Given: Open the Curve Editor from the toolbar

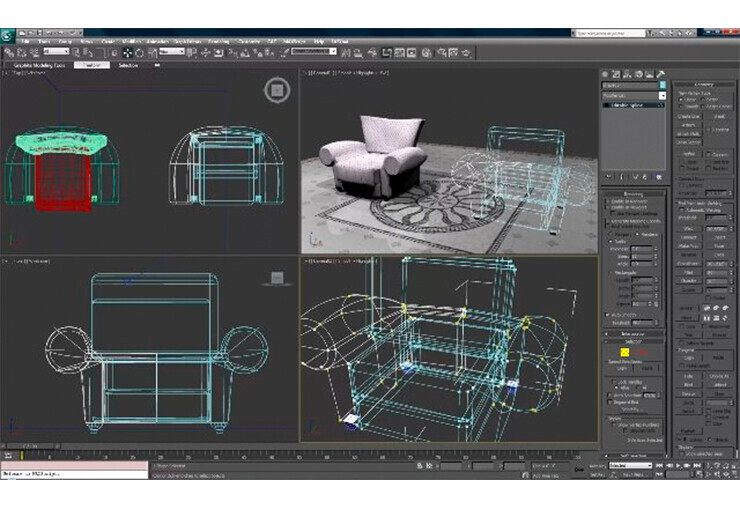Looking at the screenshot, I should pos(399,53).
